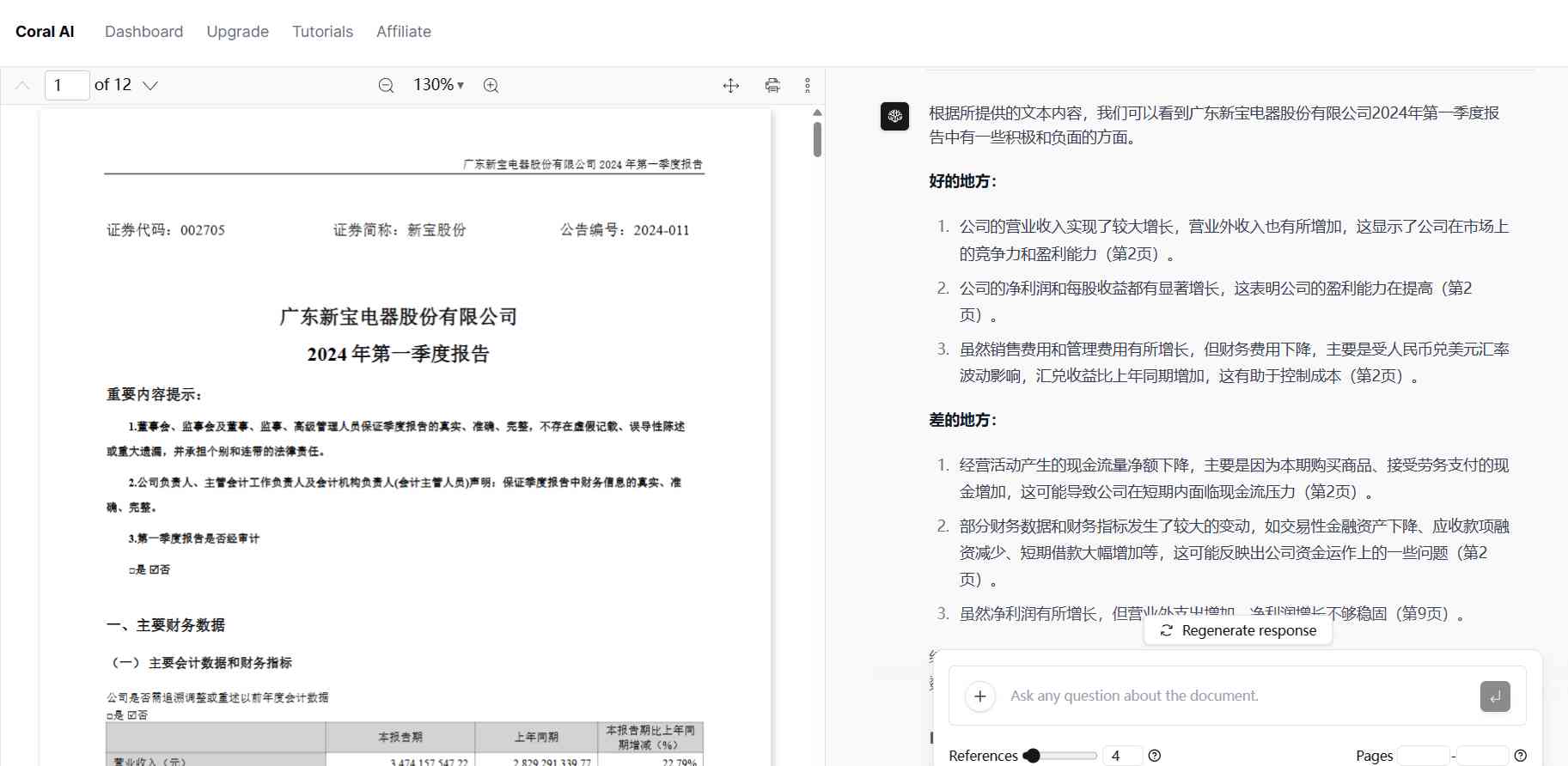Click '3.第一季度报告是否经审计' line
Image resolution: width=1568 pixels, height=766 pixels.
(194, 538)
